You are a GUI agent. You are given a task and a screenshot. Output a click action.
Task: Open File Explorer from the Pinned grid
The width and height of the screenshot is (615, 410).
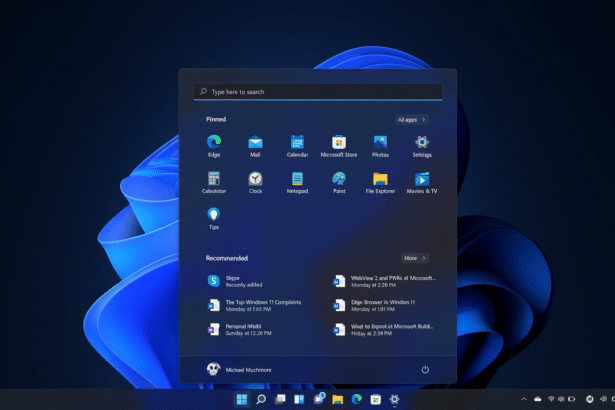pos(380,182)
